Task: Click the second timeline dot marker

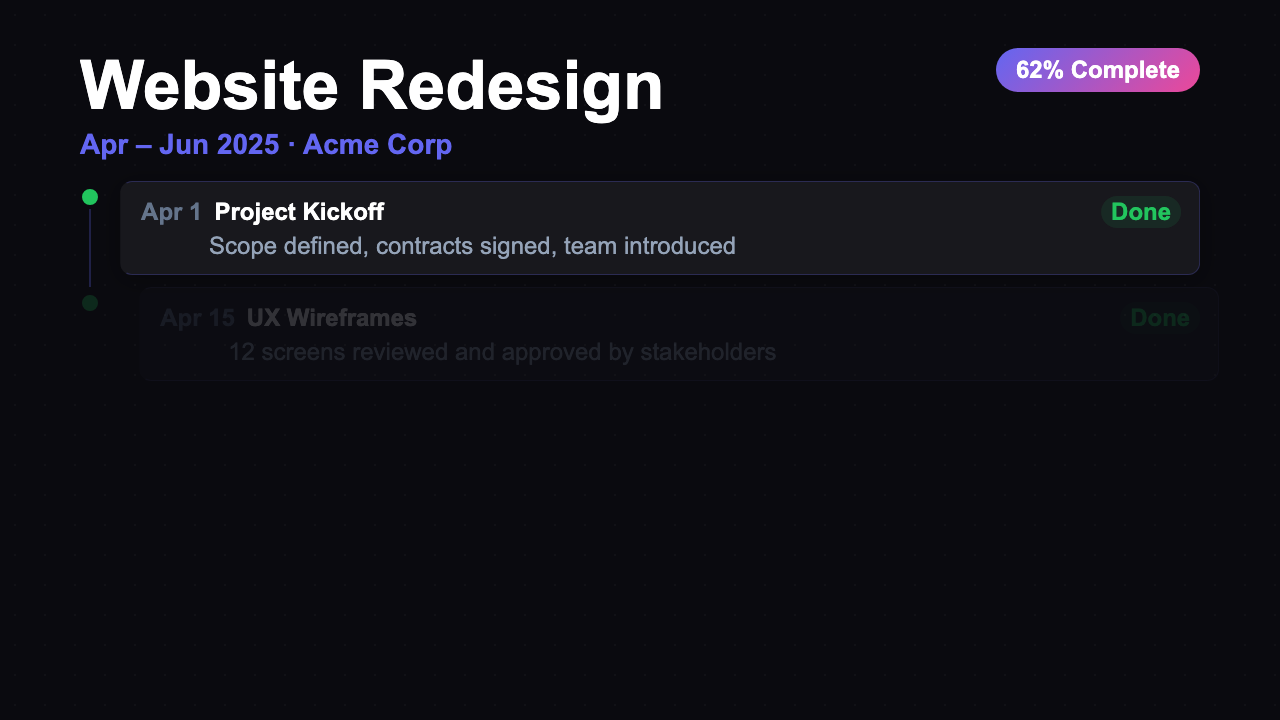Action: [89, 303]
